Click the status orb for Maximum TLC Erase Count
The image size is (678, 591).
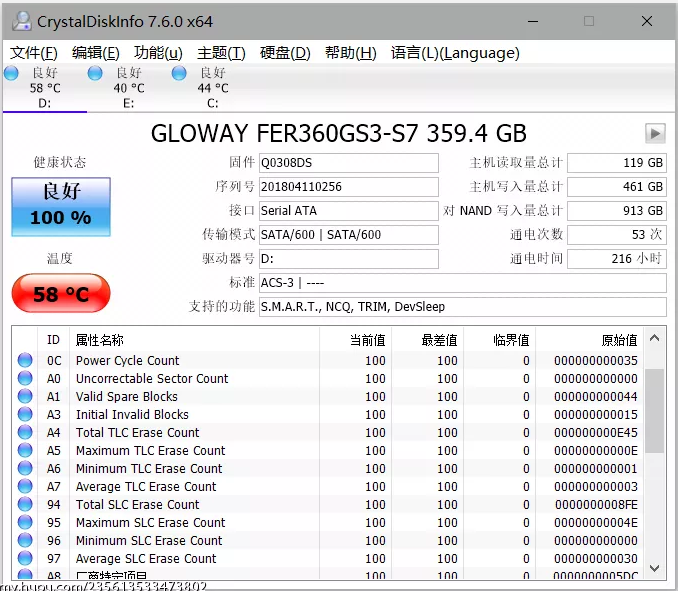(x=25, y=450)
